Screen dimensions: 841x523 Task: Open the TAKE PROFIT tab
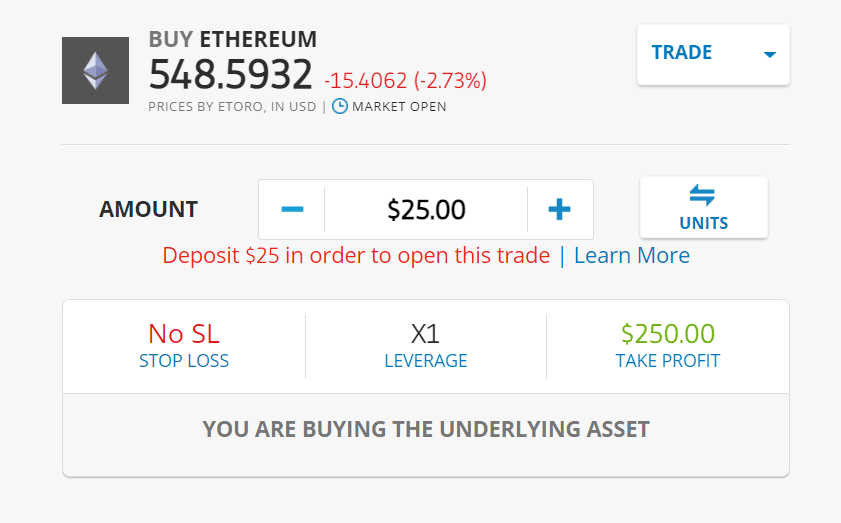[668, 360]
